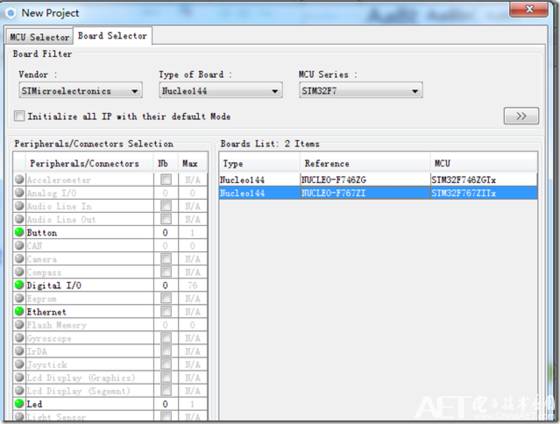This screenshot has width=560, height=424.
Task: Toggle the Ethernet checkbox
Action: point(166,311)
